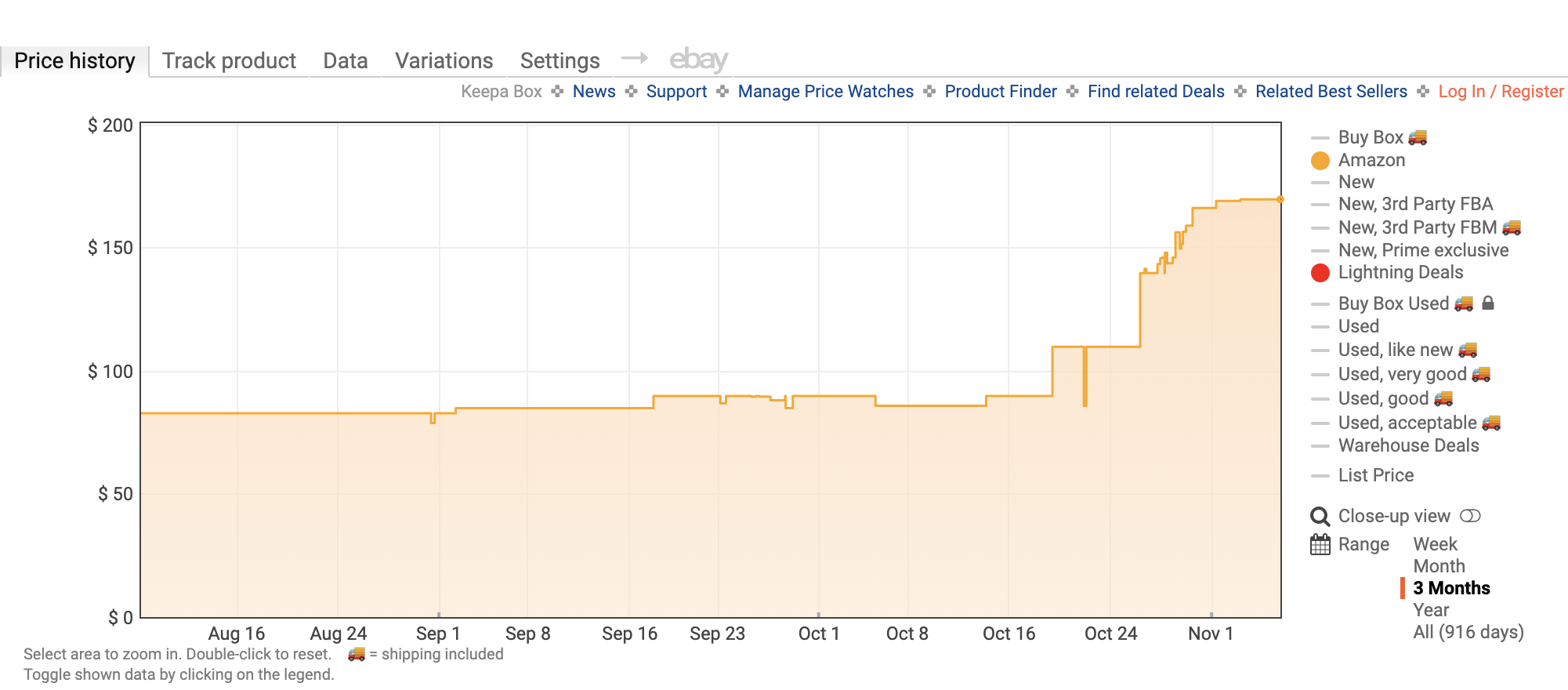Open the eBay logo tab
Image resolution: width=1568 pixels, height=690 pixels.
click(698, 59)
